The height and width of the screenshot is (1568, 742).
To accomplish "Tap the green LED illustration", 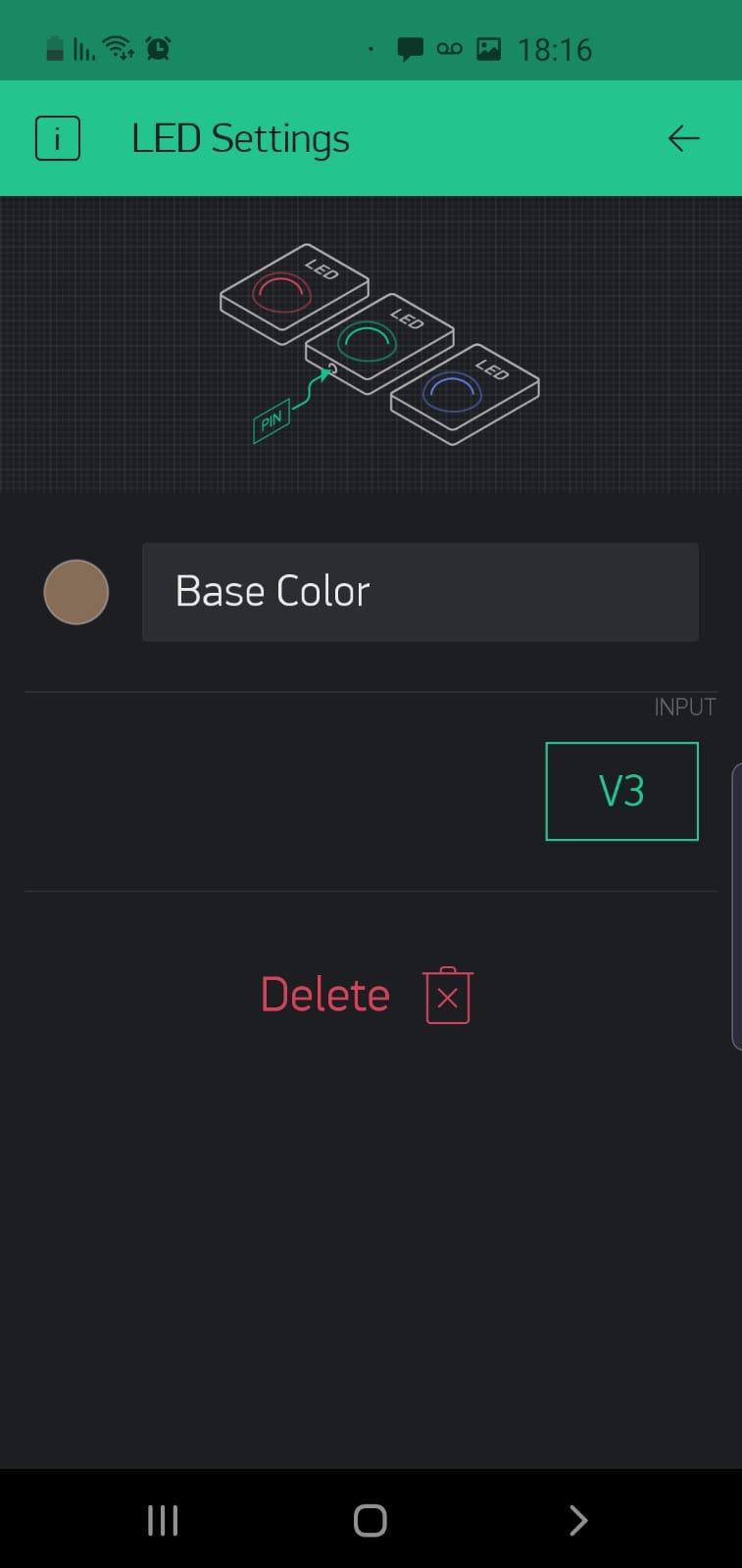I will (379, 343).
